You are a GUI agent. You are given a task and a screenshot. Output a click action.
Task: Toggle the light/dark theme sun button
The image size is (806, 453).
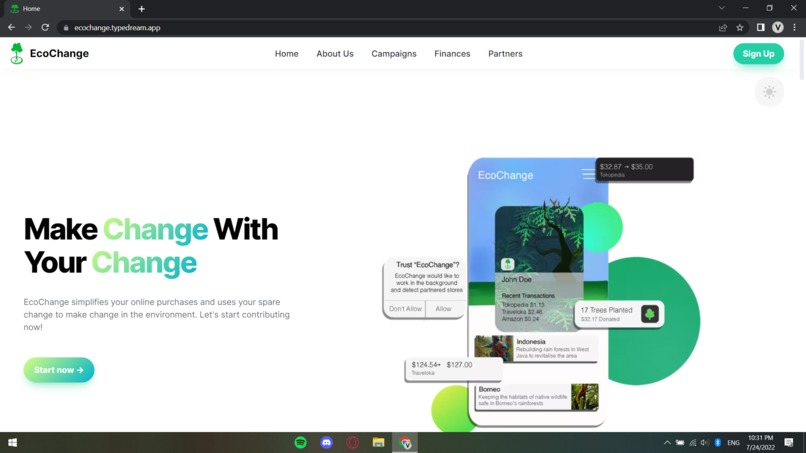(769, 92)
